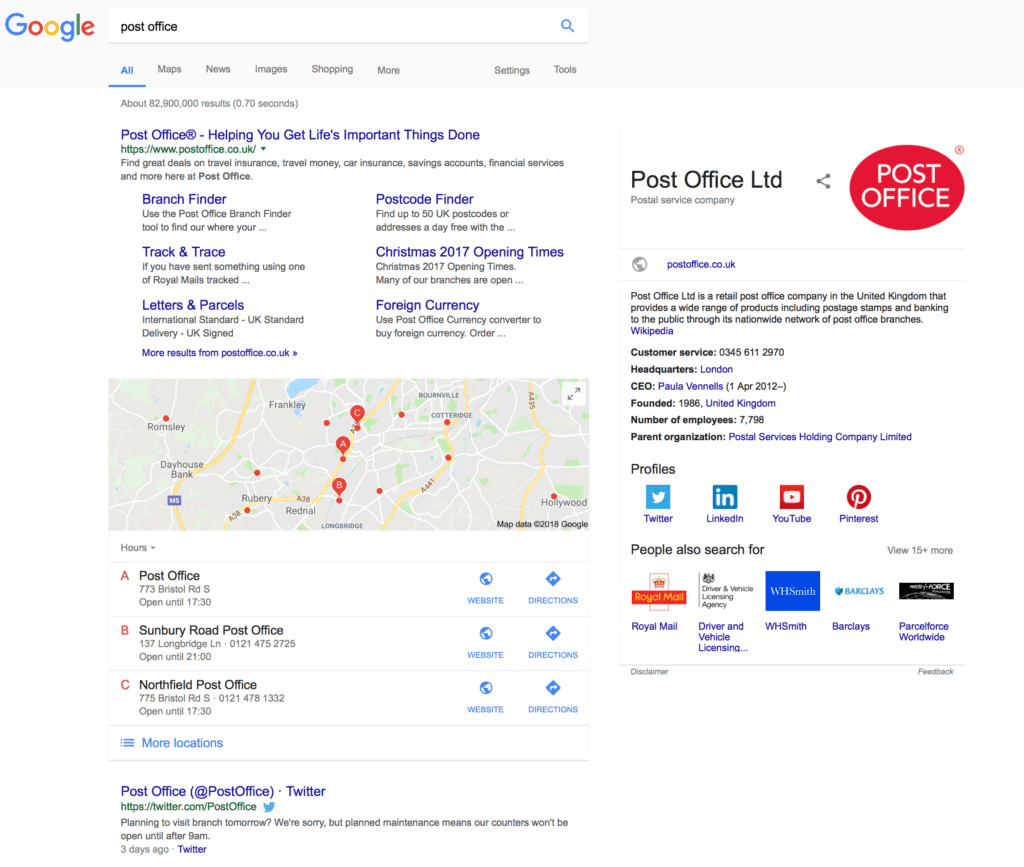Open Google search Settings
The width and height of the screenshot is (1024, 867).
tap(511, 70)
